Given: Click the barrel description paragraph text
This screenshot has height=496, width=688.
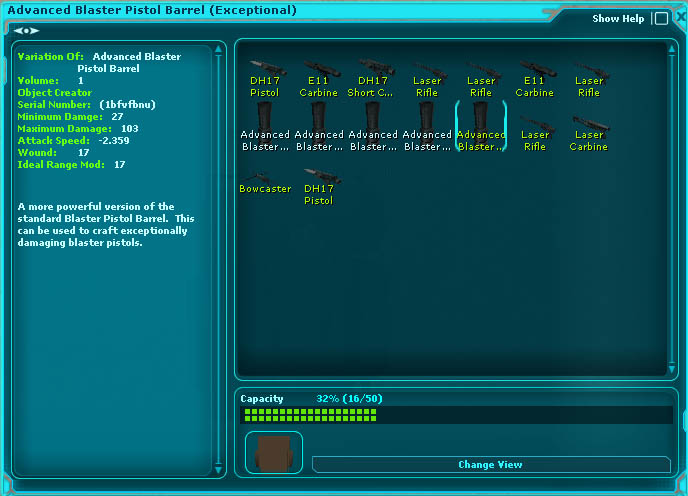Looking at the screenshot, I should tap(106, 224).
